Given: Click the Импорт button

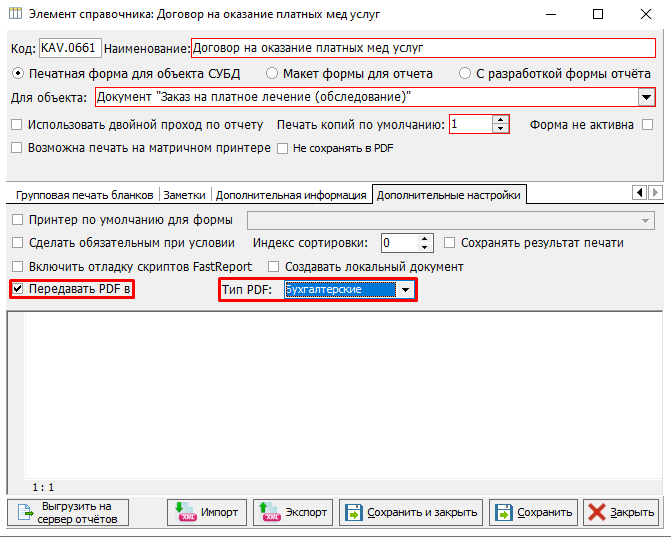Looking at the screenshot, I should coord(207,512).
